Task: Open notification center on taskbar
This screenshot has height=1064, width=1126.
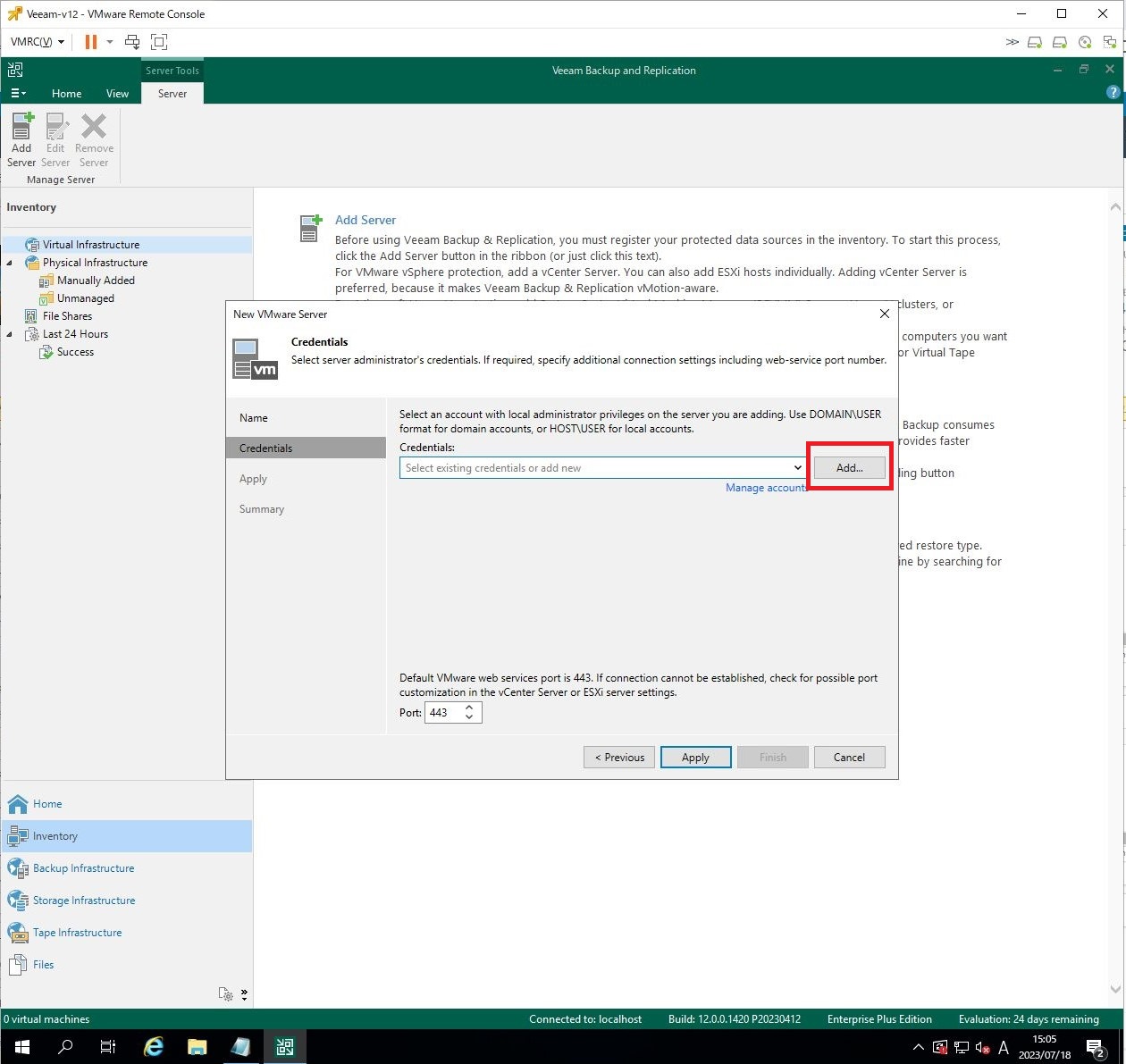Action: tap(1097, 1047)
